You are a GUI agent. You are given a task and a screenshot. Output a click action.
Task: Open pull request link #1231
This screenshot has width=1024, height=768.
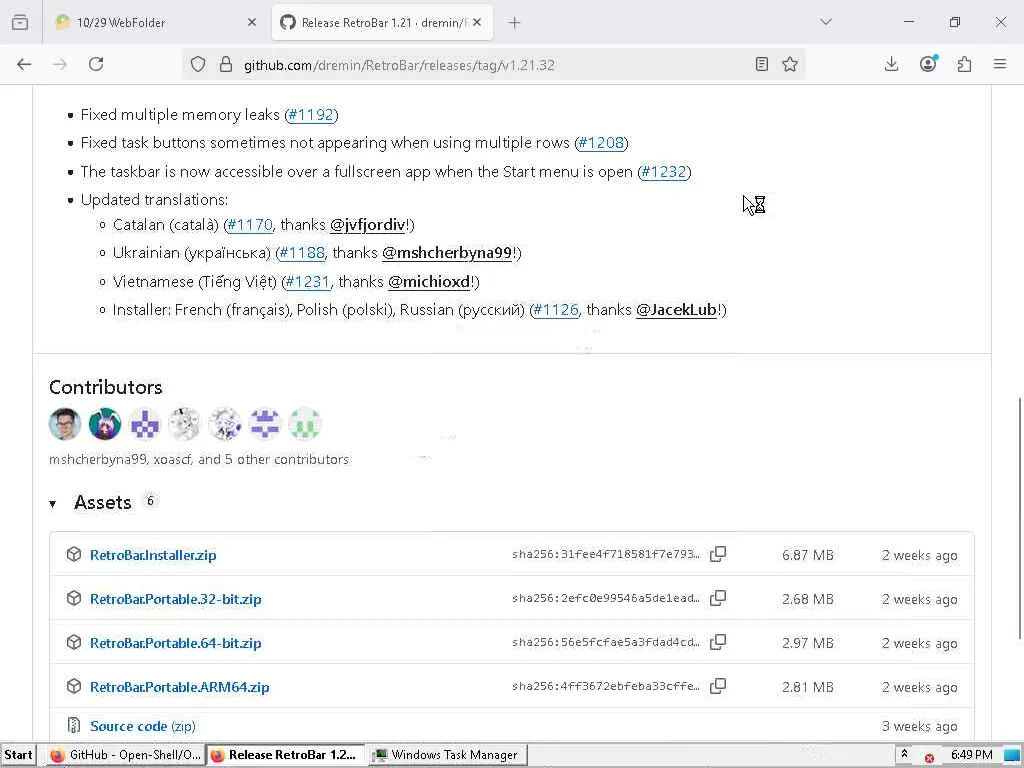(x=308, y=281)
